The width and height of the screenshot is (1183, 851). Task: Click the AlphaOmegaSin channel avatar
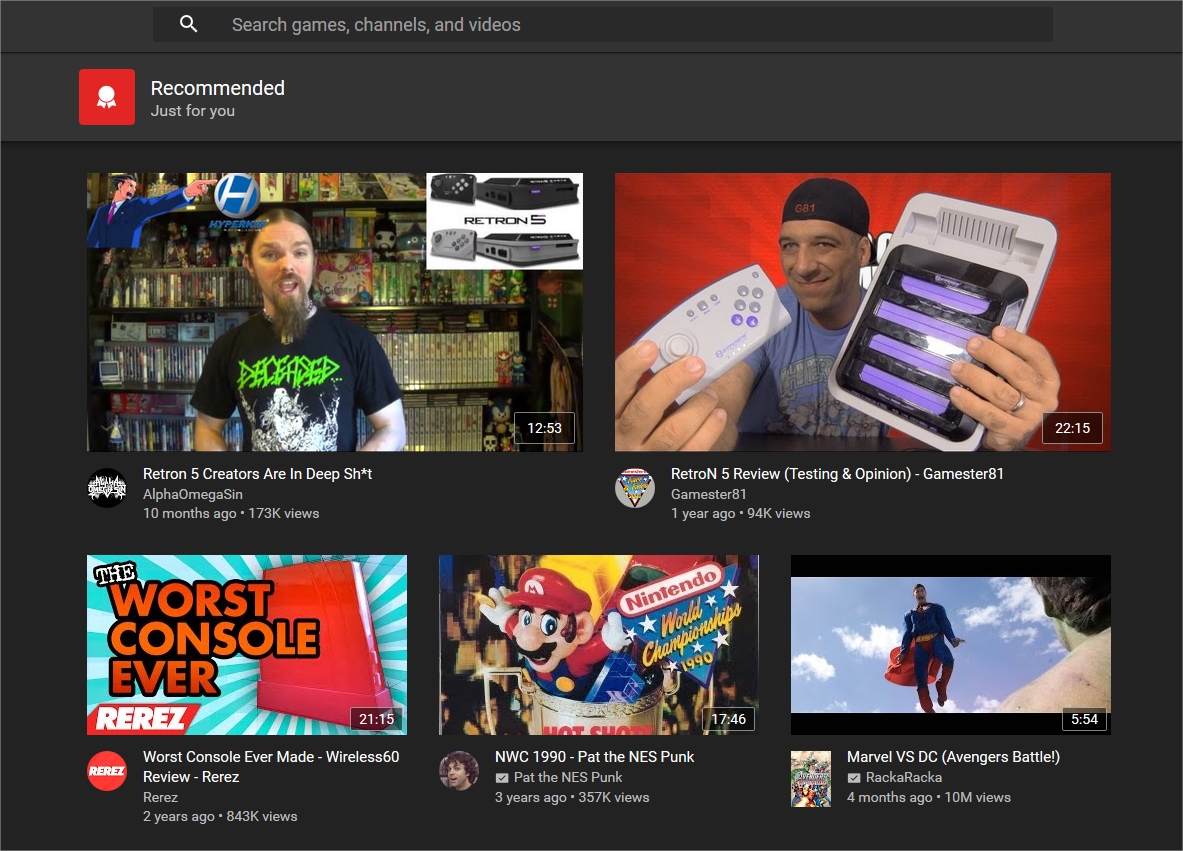(x=107, y=488)
